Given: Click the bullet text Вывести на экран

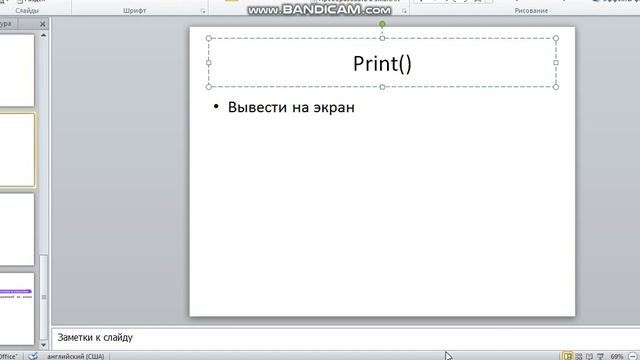Looking at the screenshot, I should (x=291, y=107).
